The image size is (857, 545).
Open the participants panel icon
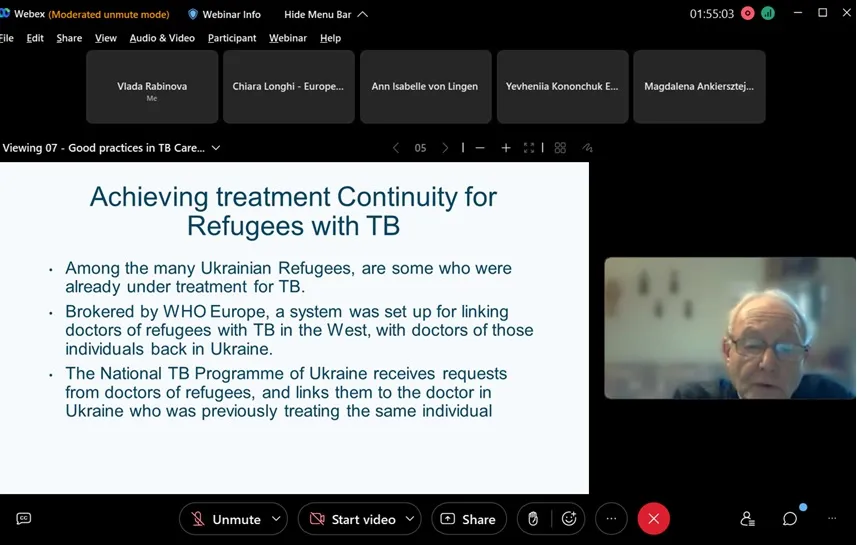pyautogui.click(x=747, y=519)
